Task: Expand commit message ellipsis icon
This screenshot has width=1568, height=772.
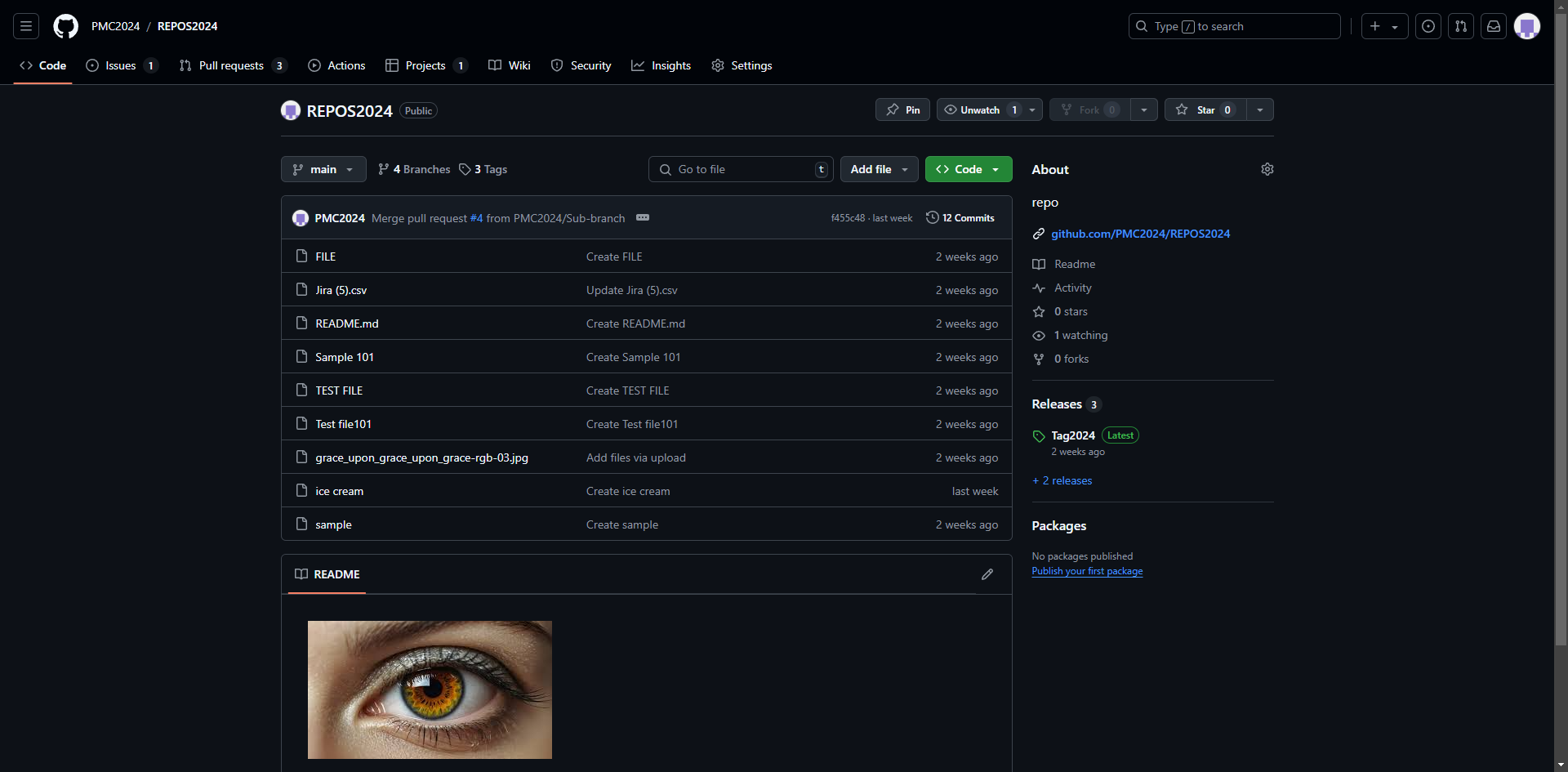Action: tap(643, 217)
